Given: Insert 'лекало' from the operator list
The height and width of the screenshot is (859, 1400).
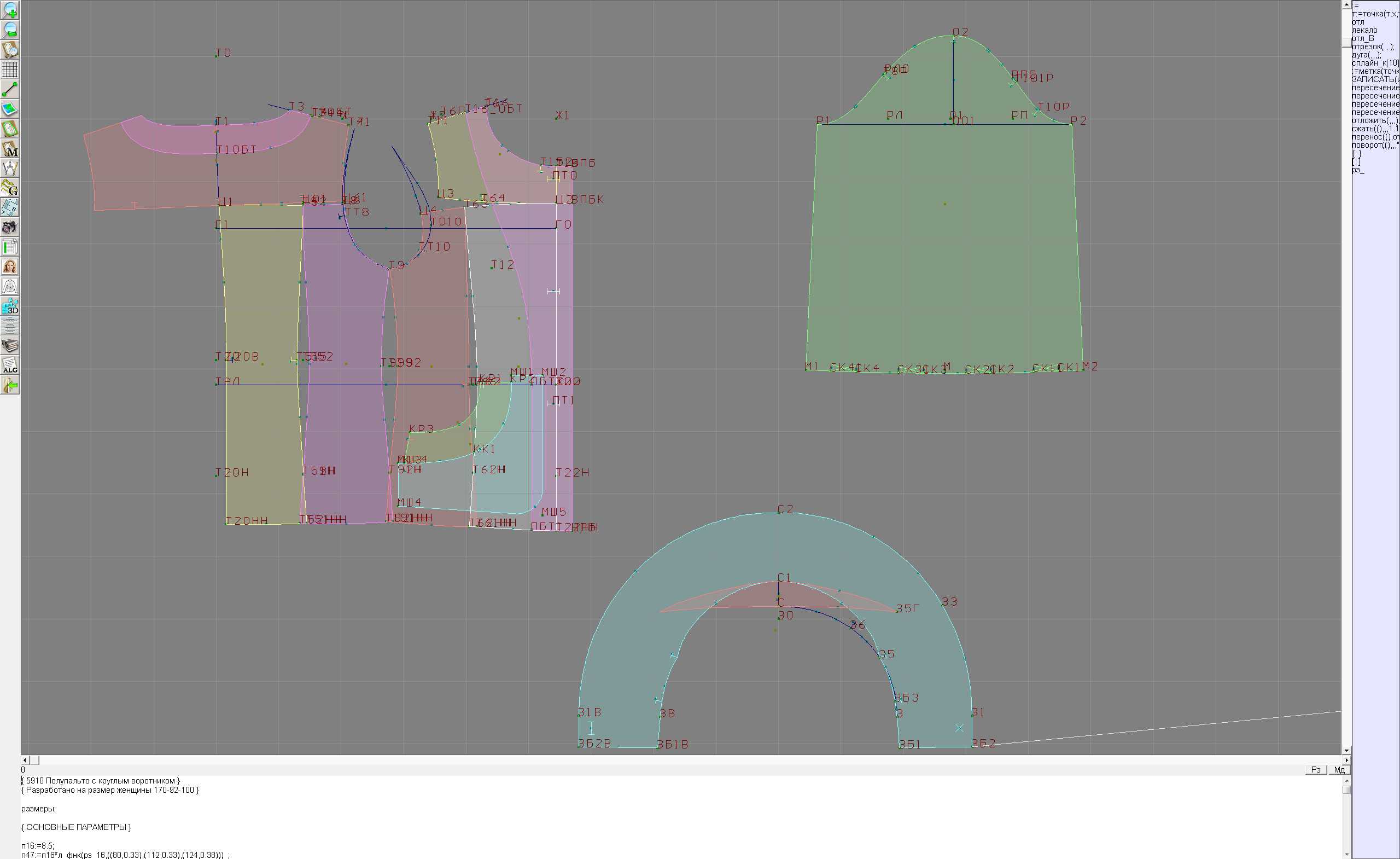Looking at the screenshot, I should pos(1364,30).
